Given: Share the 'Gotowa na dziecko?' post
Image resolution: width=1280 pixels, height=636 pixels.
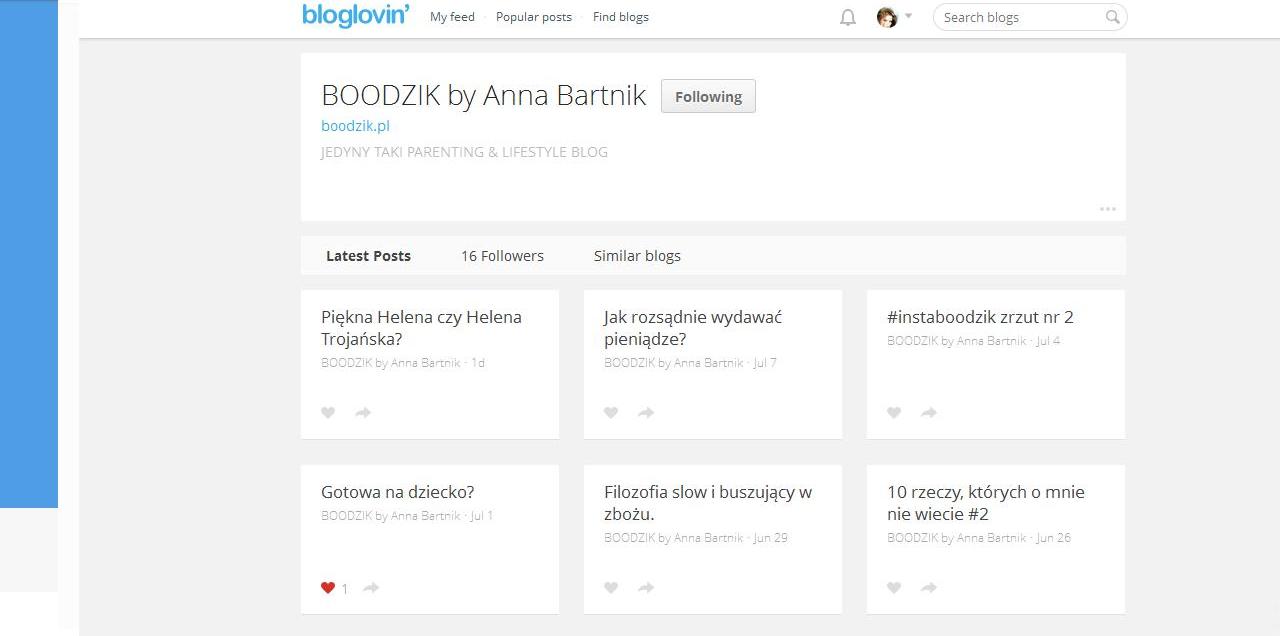Looking at the screenshot, I should (x=371, y=588).
